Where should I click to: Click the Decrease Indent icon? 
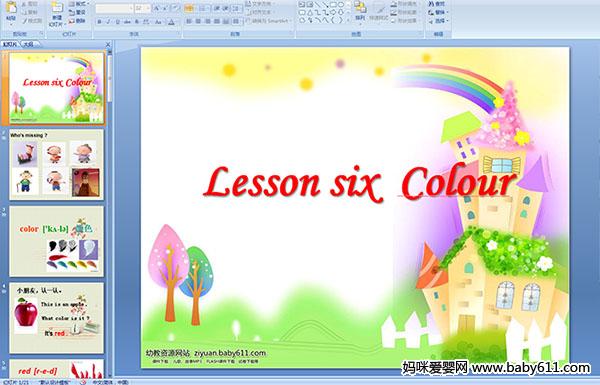(217, 8)
